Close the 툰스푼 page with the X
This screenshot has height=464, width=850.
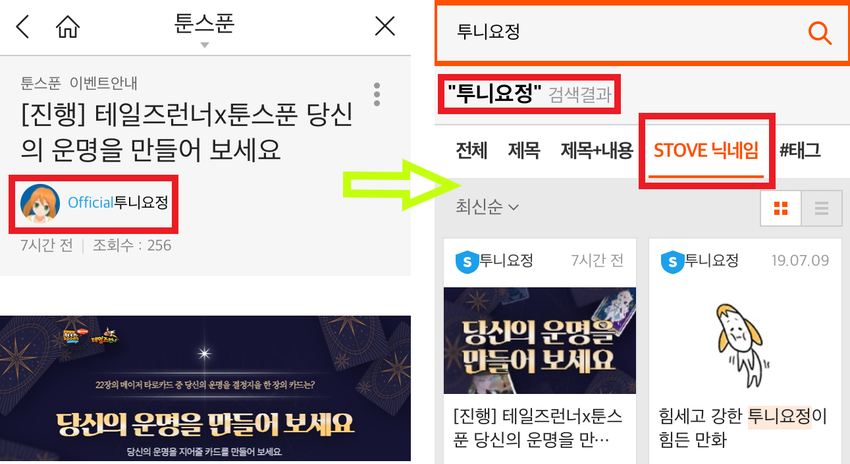(x=385, y=26)
